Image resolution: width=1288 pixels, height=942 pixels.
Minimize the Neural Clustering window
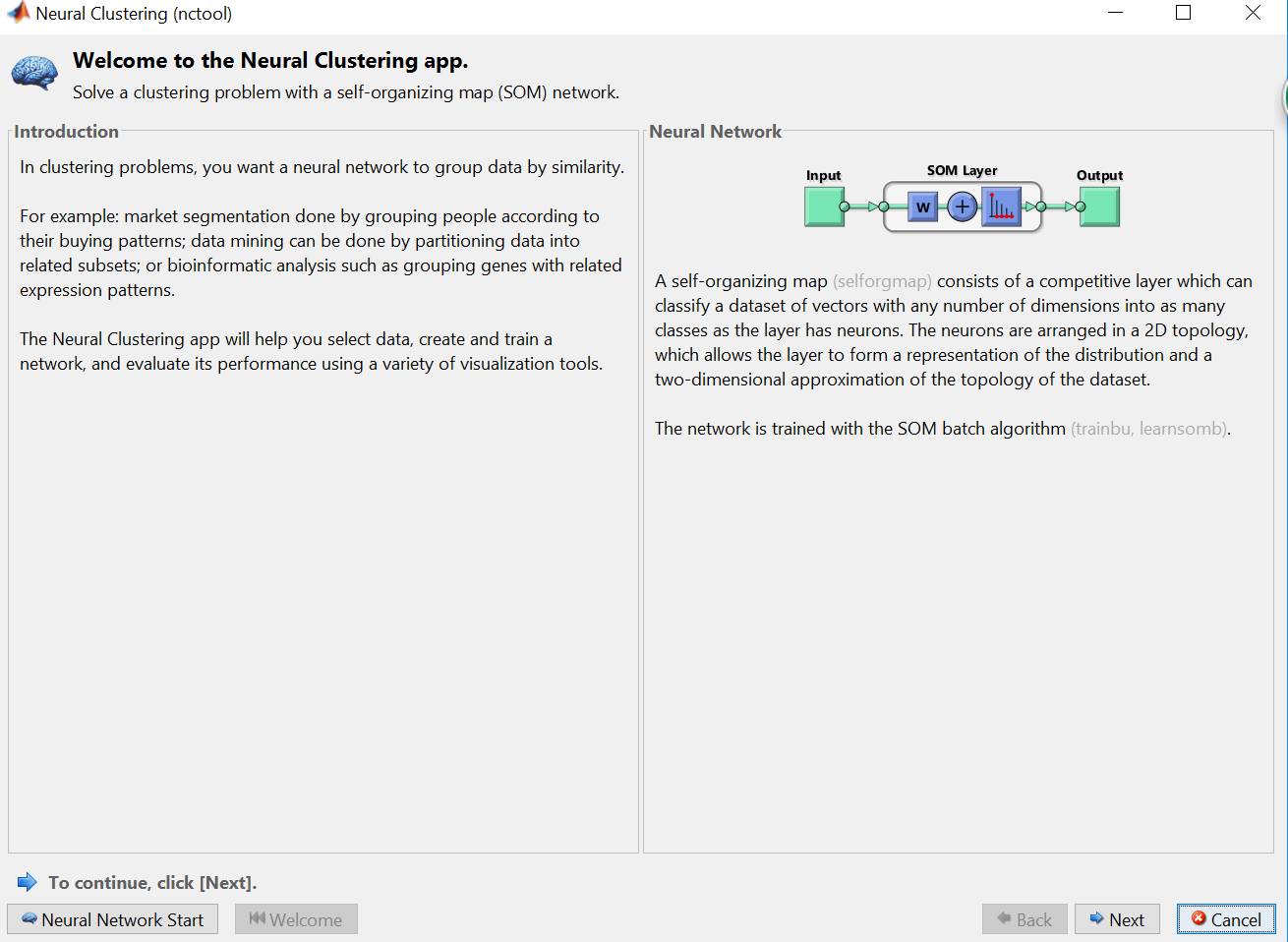click(x=1115, y=13)
